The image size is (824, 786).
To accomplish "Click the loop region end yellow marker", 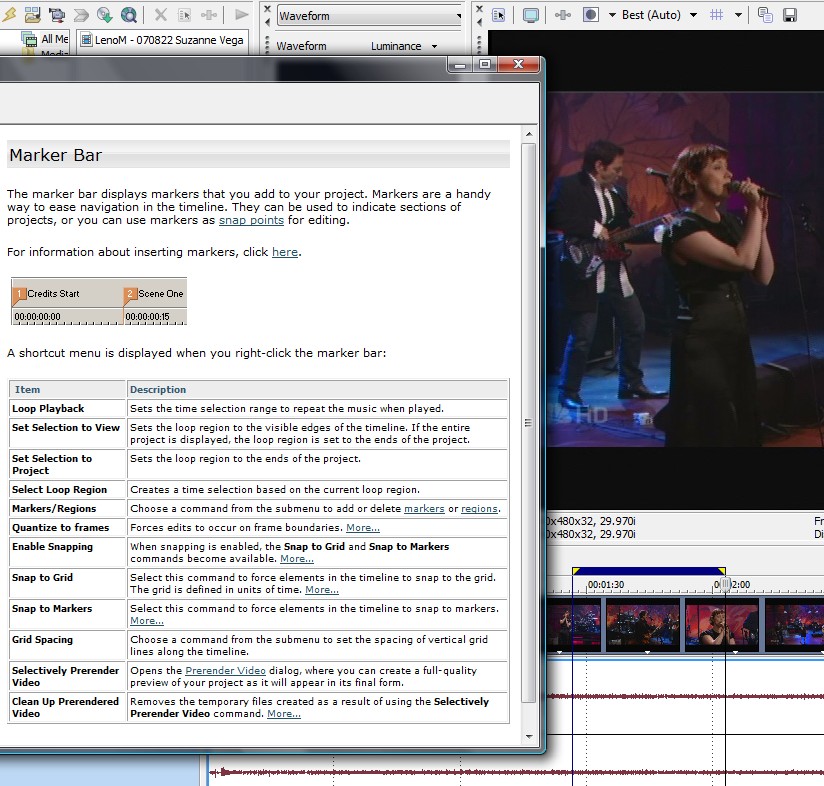I will [x=722, y=571].
